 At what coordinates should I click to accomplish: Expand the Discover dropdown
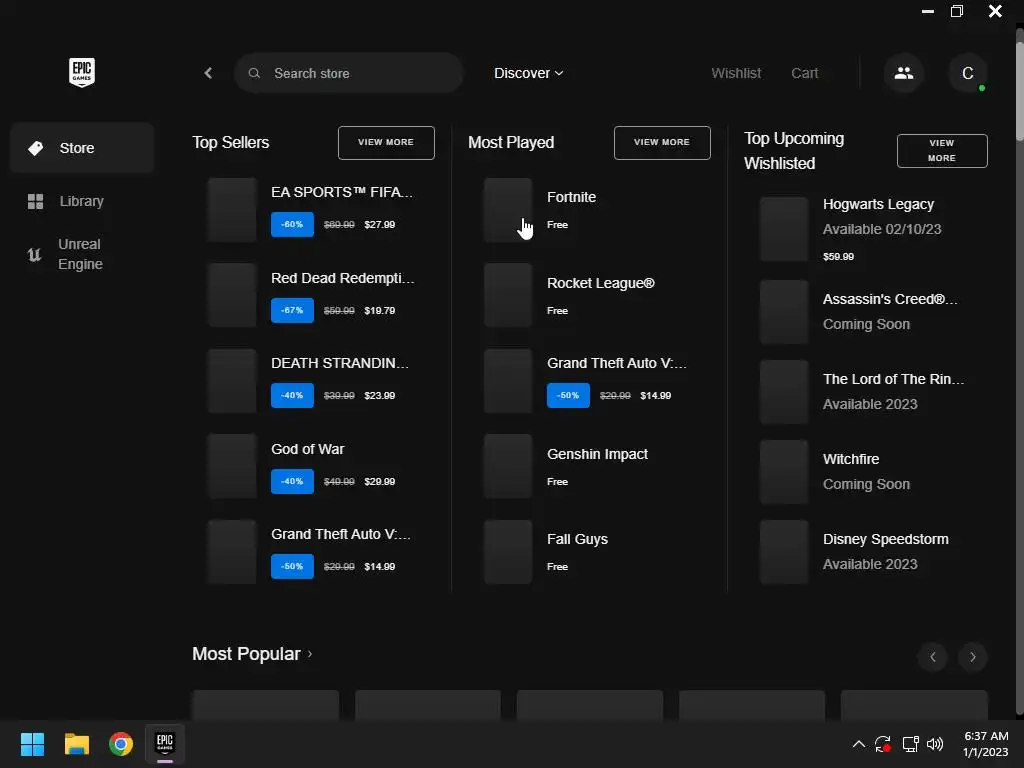528,73
